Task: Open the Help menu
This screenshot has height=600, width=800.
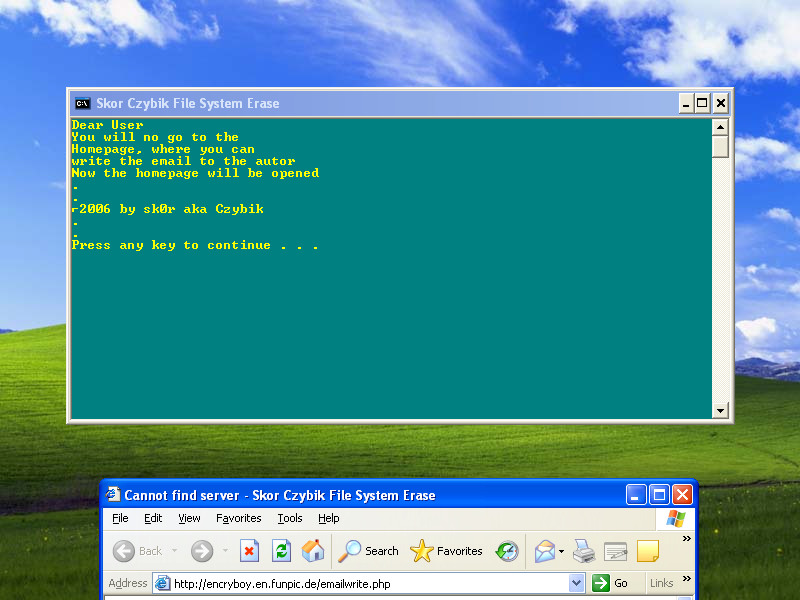Action: (329, 518)
